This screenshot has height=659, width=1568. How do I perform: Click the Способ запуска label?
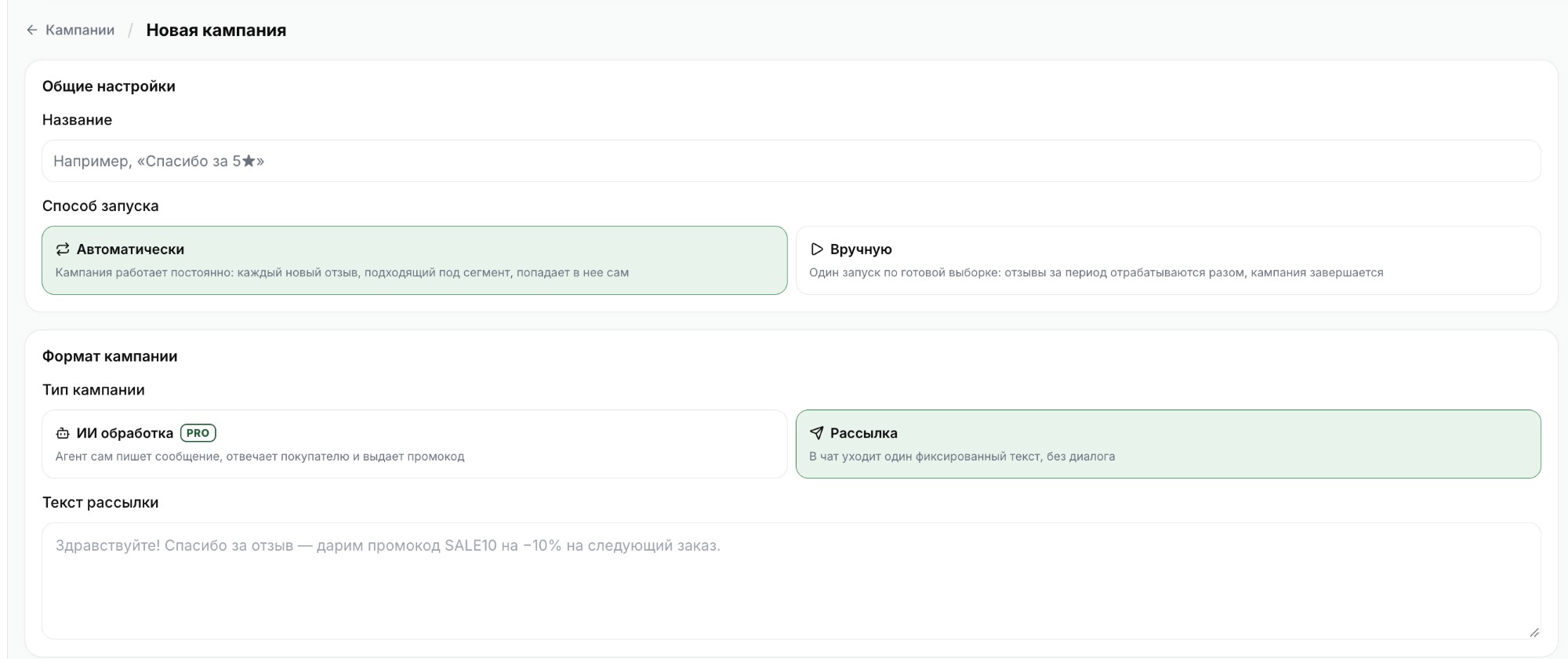100,206
